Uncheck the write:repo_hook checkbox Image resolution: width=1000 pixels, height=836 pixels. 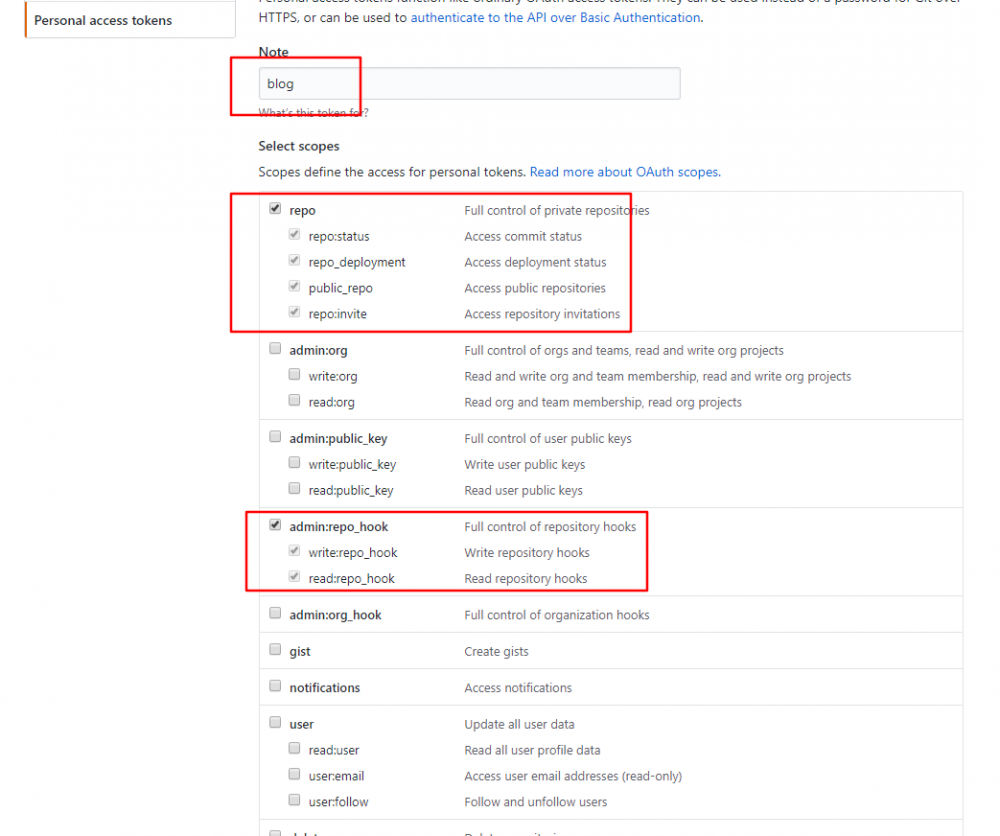click(x=294, y=550)
